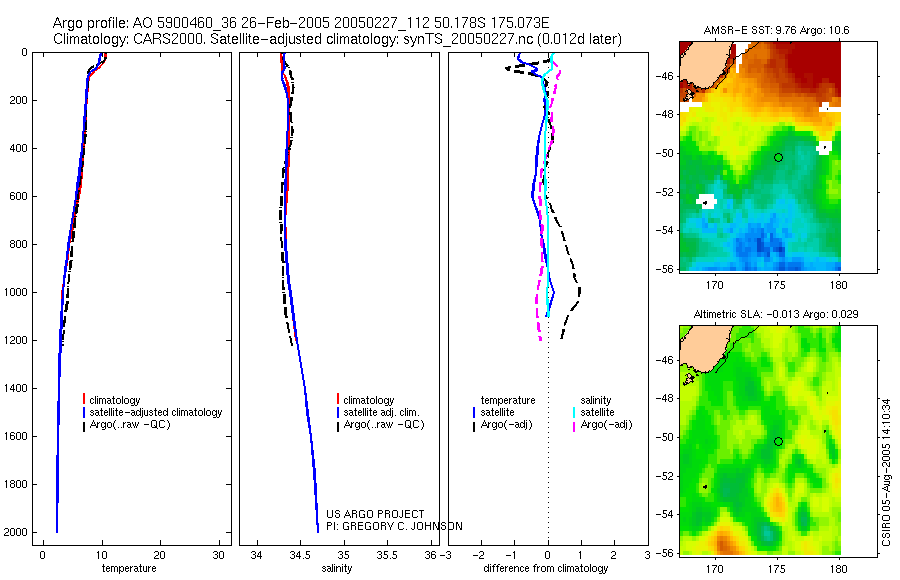Click the magenta line swatch in difference legend

click(574, 426)
